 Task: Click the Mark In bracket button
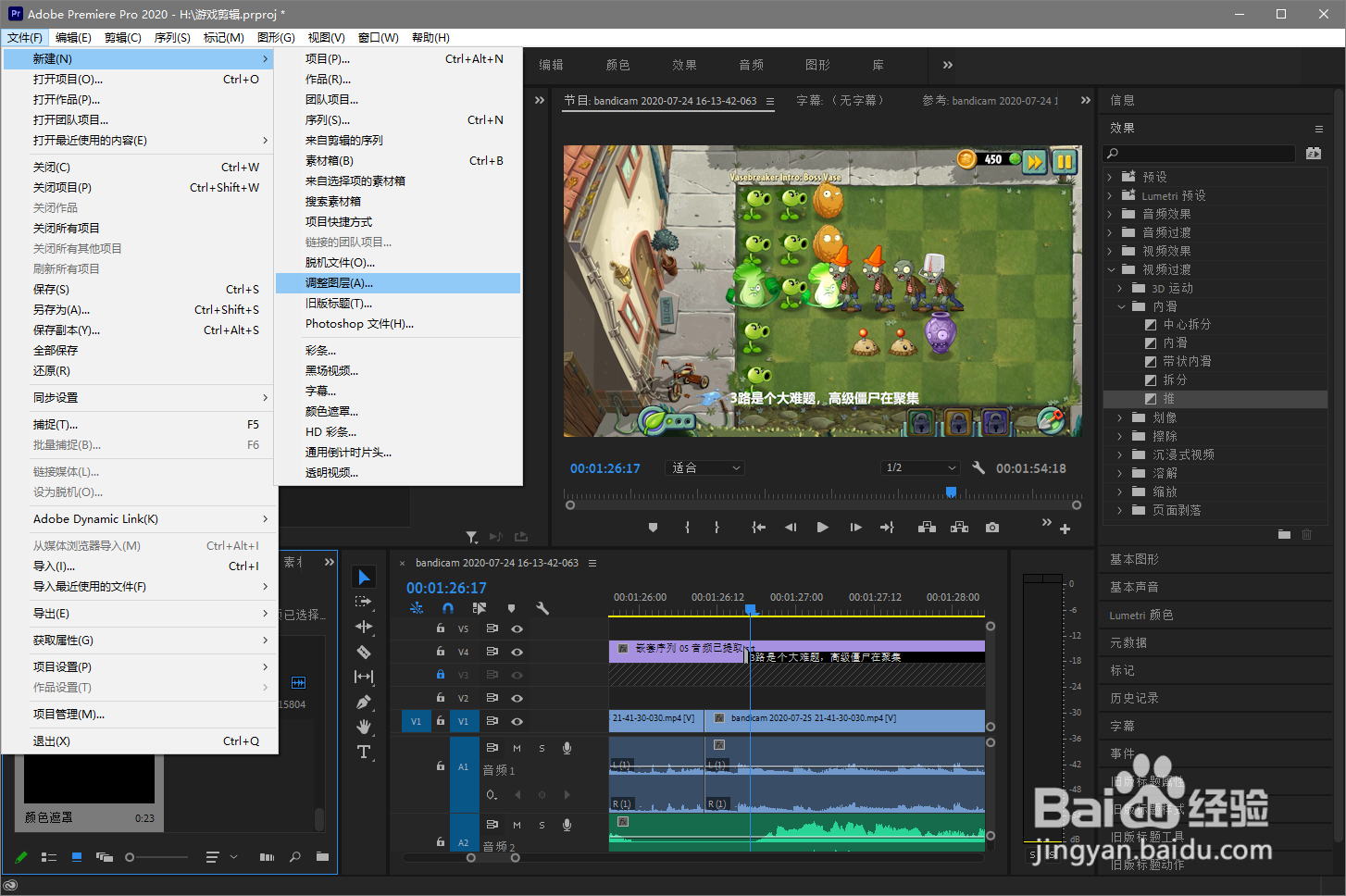click(687, 528)
